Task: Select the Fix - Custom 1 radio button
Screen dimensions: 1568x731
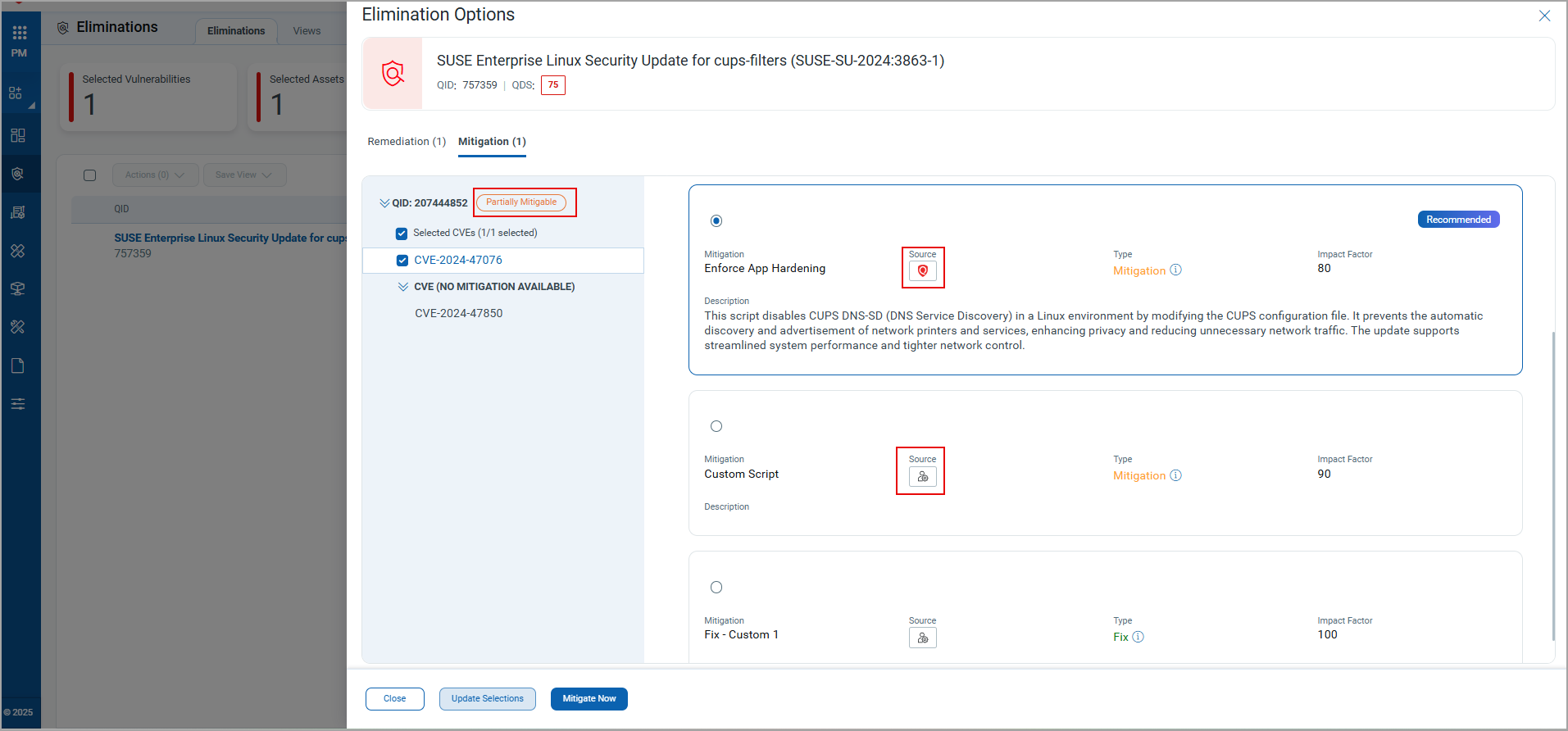Action: click(x=716, y=588)
